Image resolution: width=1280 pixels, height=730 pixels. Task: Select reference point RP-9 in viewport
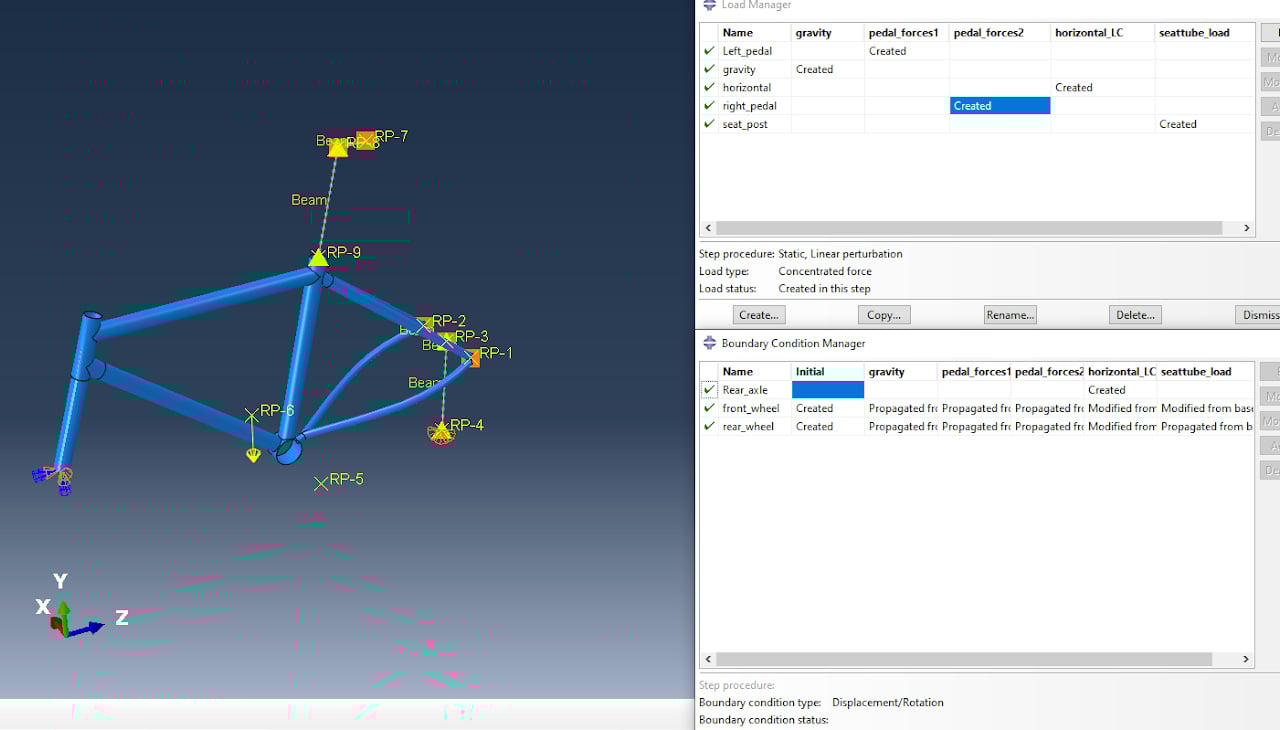pyautogui.click(x=318, y=257)
